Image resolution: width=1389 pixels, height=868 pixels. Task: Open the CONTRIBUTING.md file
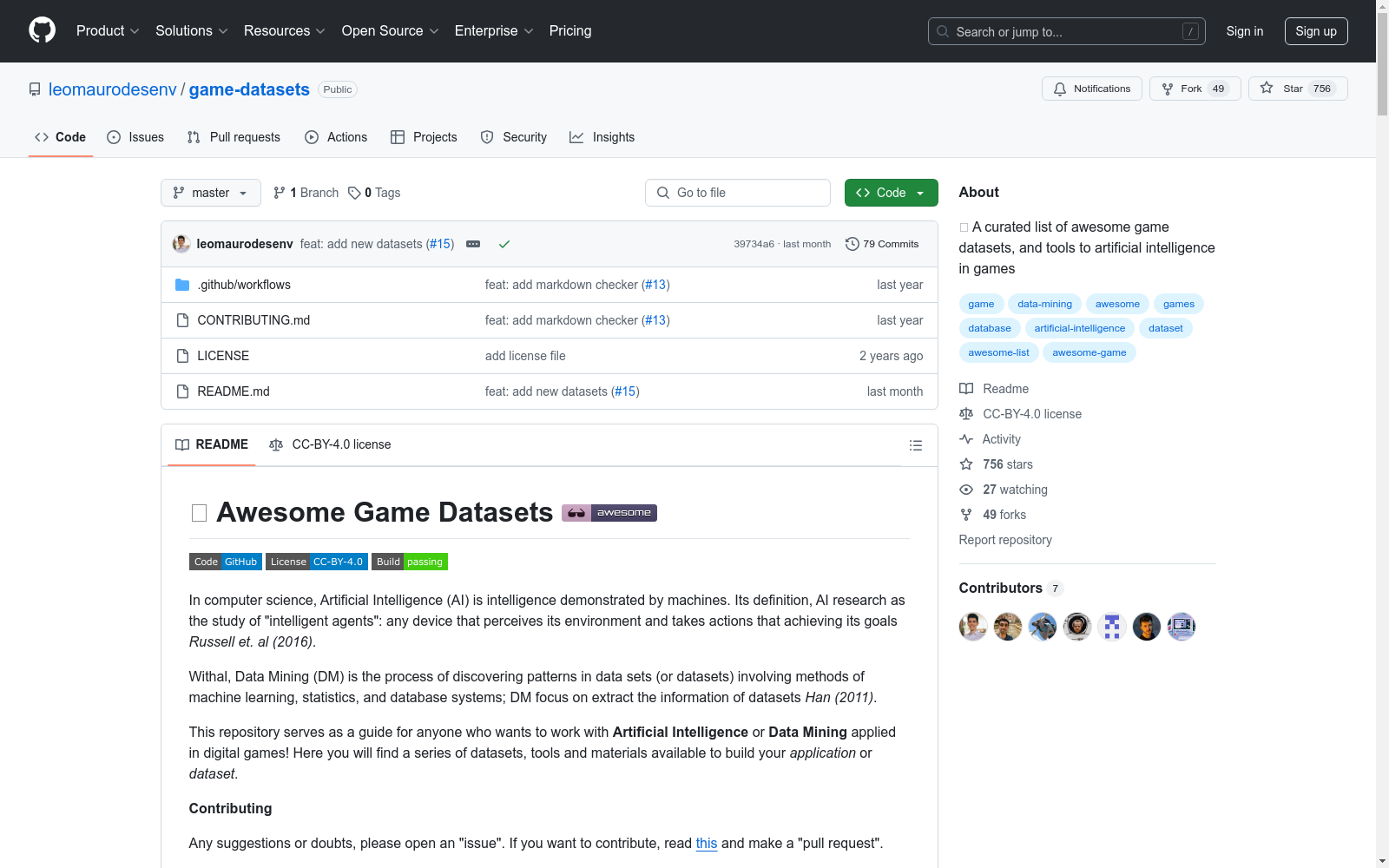(x=253, y=320)
